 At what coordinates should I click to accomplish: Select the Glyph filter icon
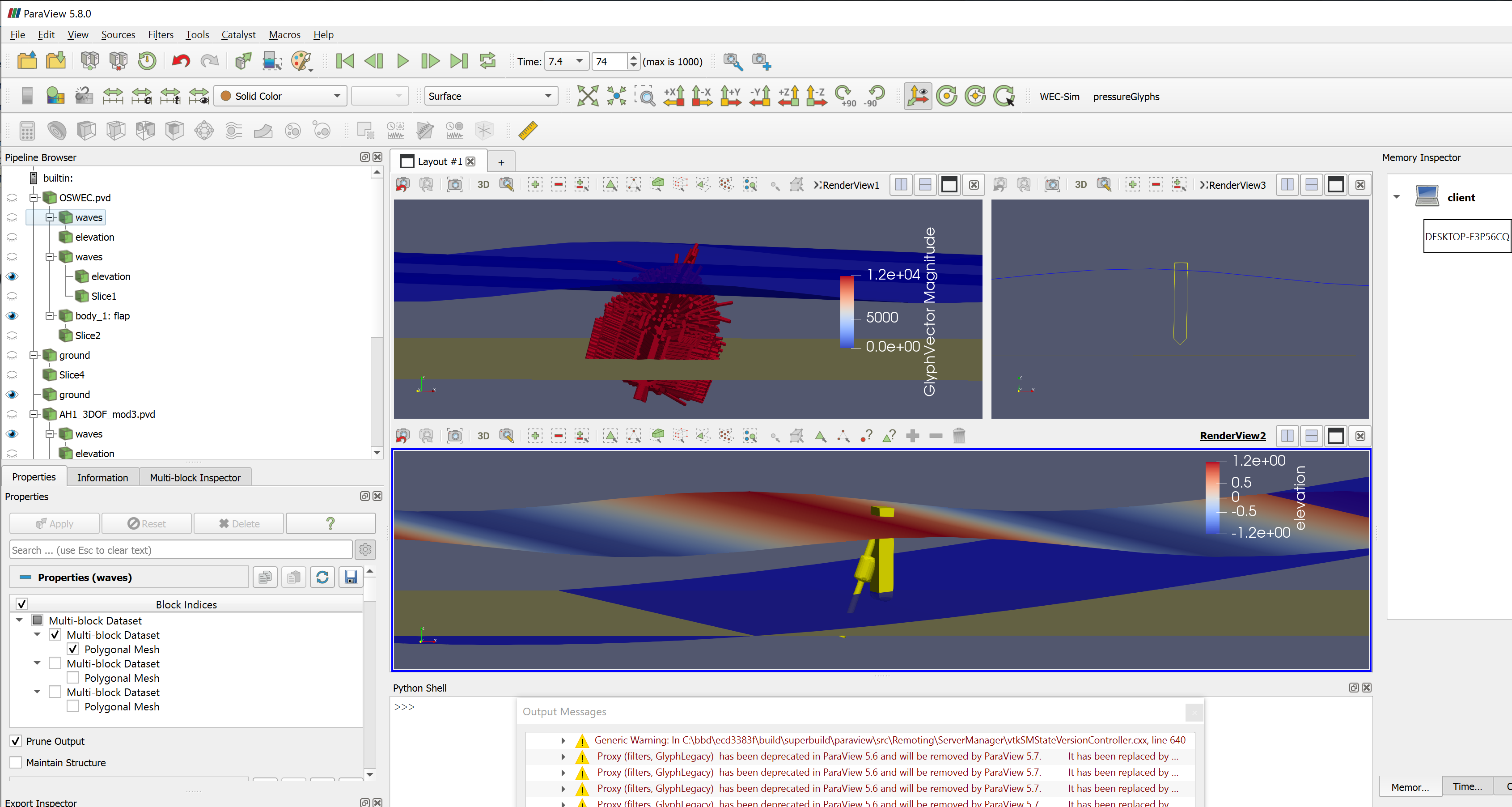point(203,130)
